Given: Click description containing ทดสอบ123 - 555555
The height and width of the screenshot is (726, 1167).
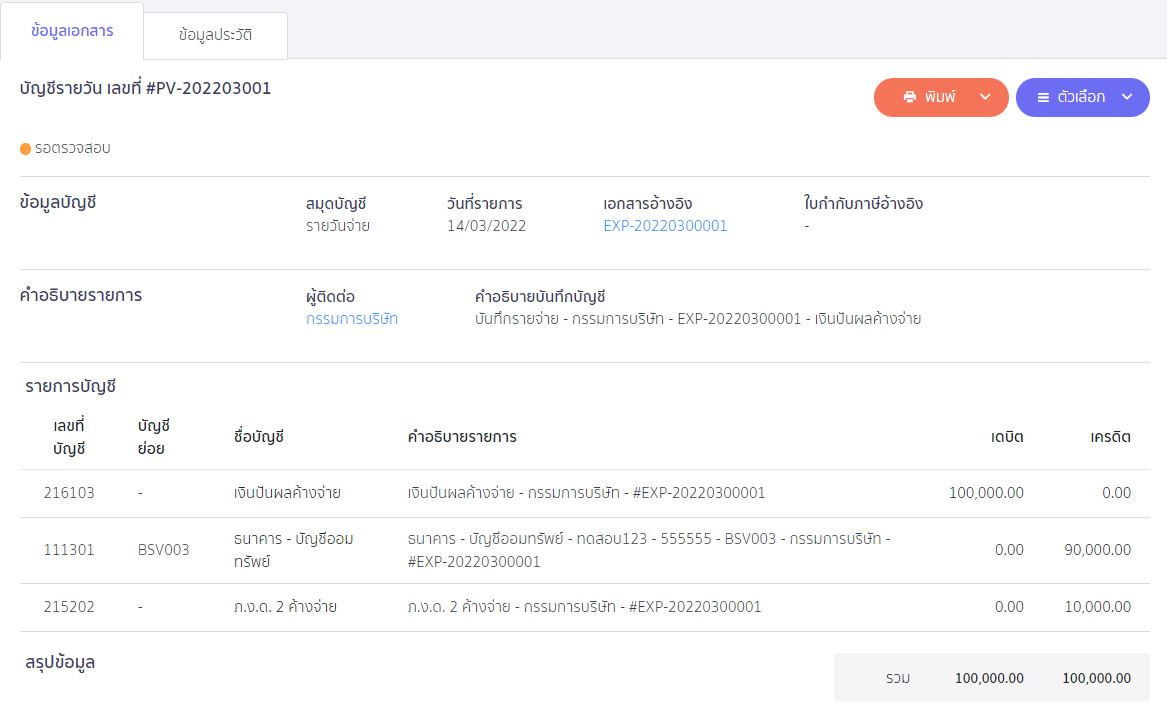Looking at the screenshot, I should [649, 550].
